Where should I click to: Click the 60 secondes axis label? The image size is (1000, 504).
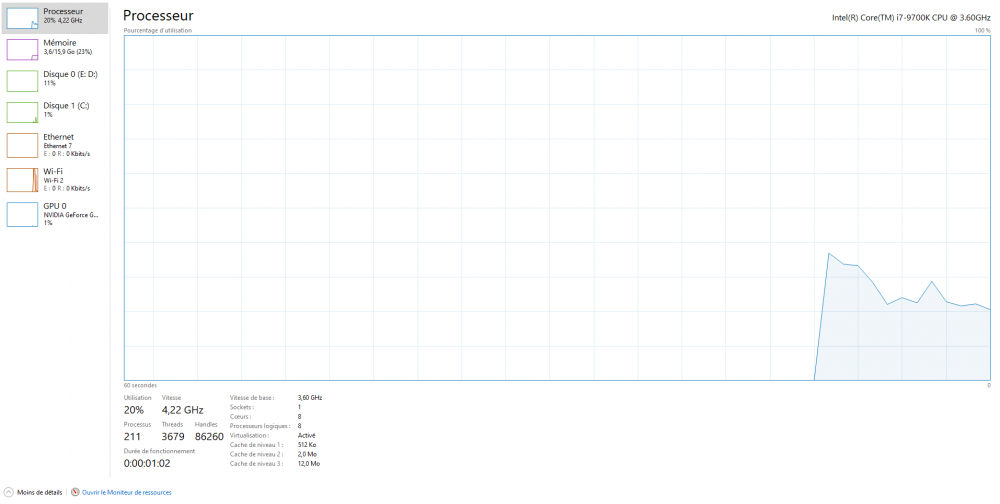[140, 385]
